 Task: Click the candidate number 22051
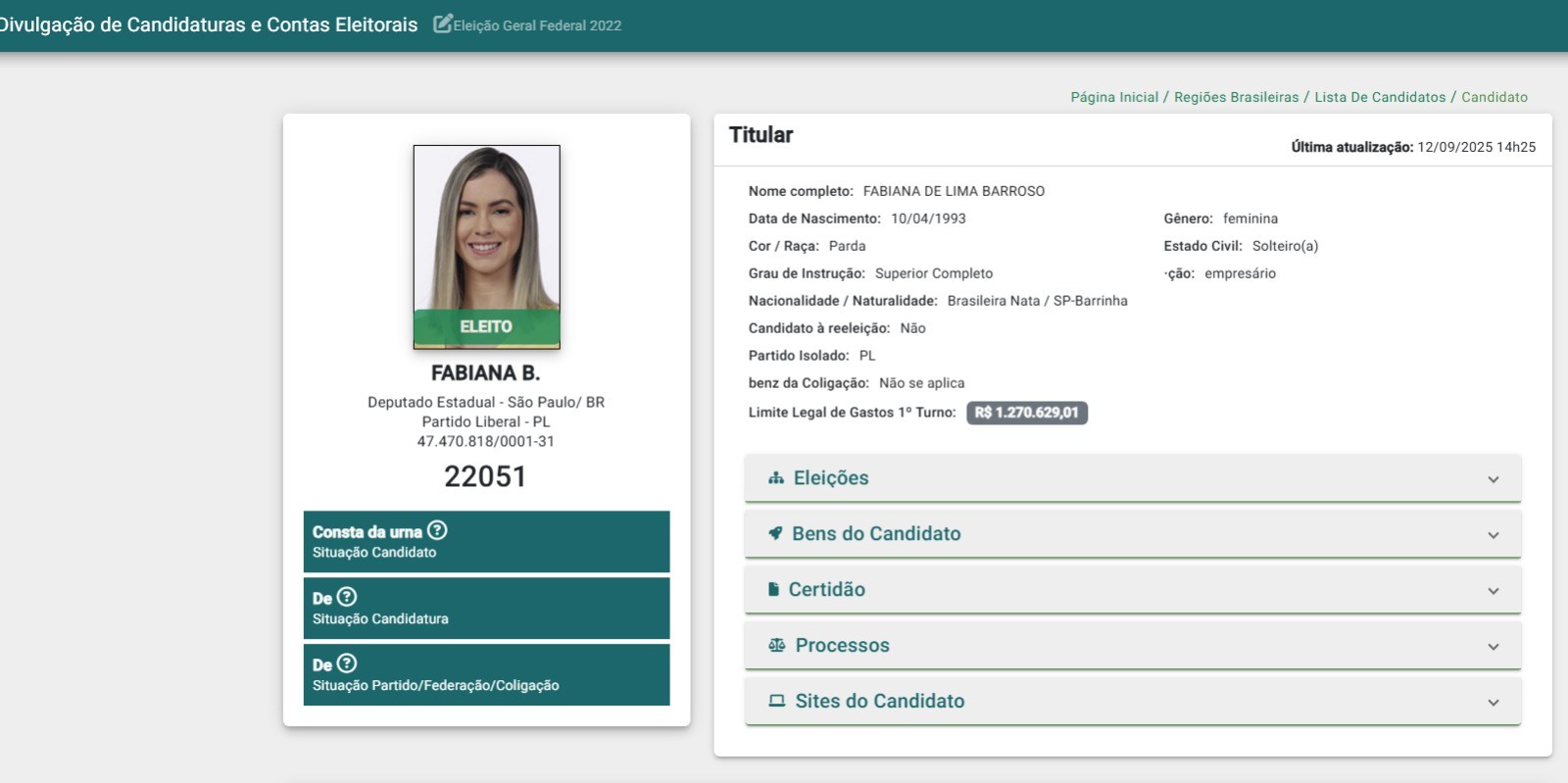pos(485,476)
